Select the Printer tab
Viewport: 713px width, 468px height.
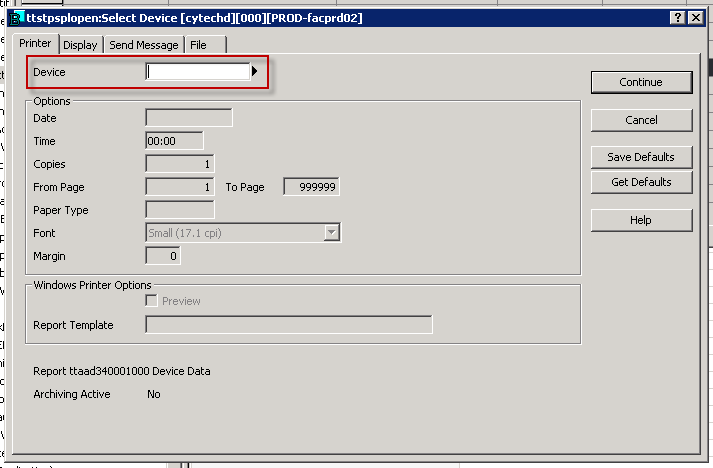(35, 44)
